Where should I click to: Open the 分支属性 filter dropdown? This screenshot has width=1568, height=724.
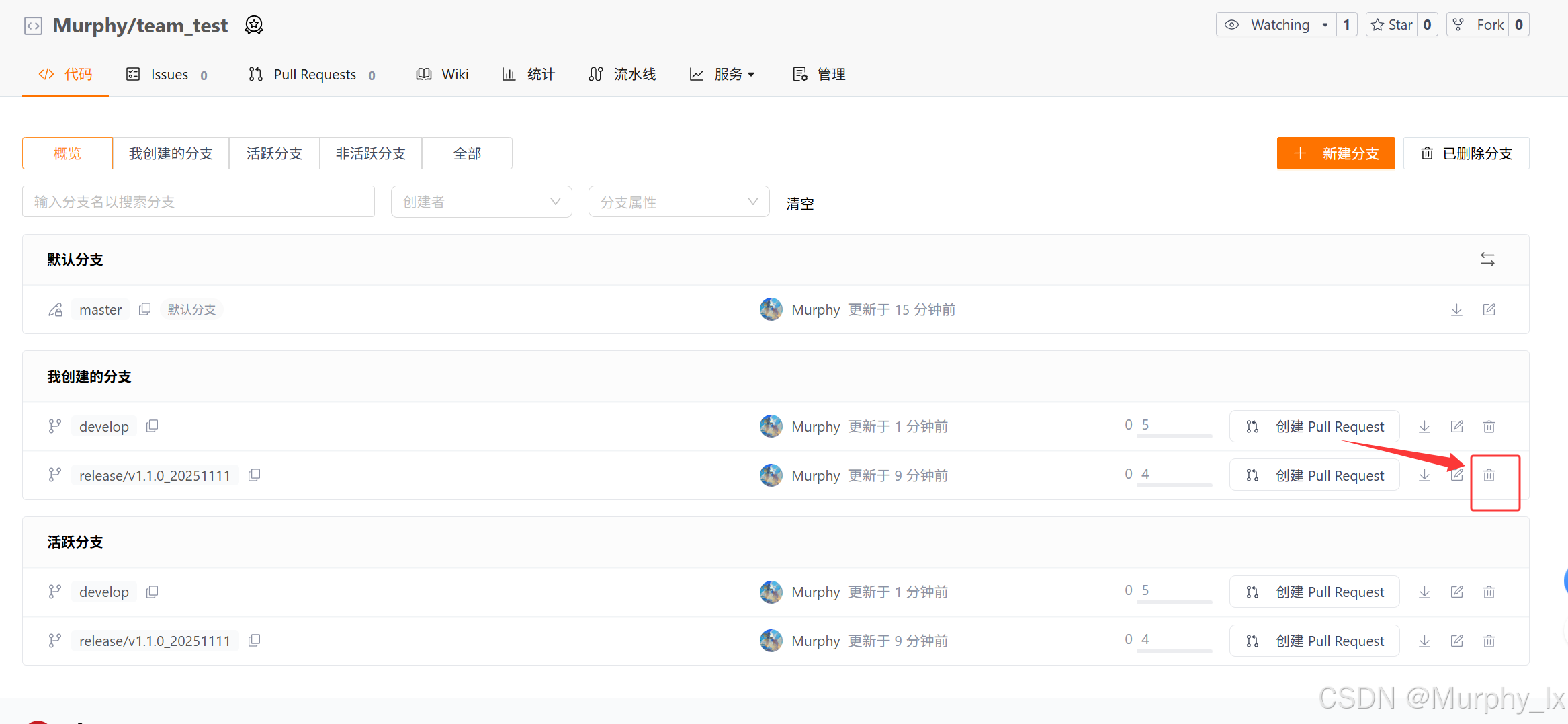679,202
